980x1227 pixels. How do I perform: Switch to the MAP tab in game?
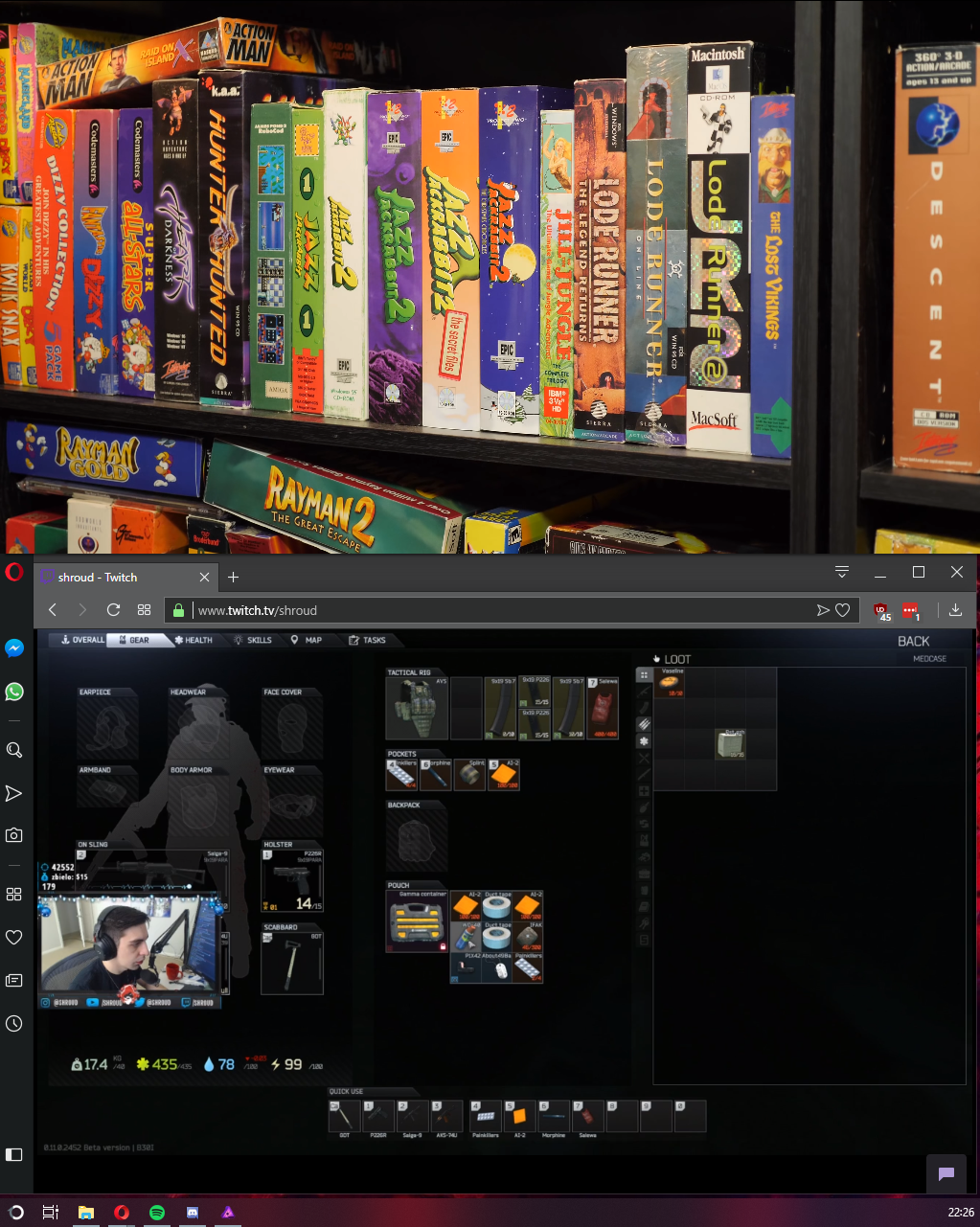pyautogui.click(x=308, y=640)
